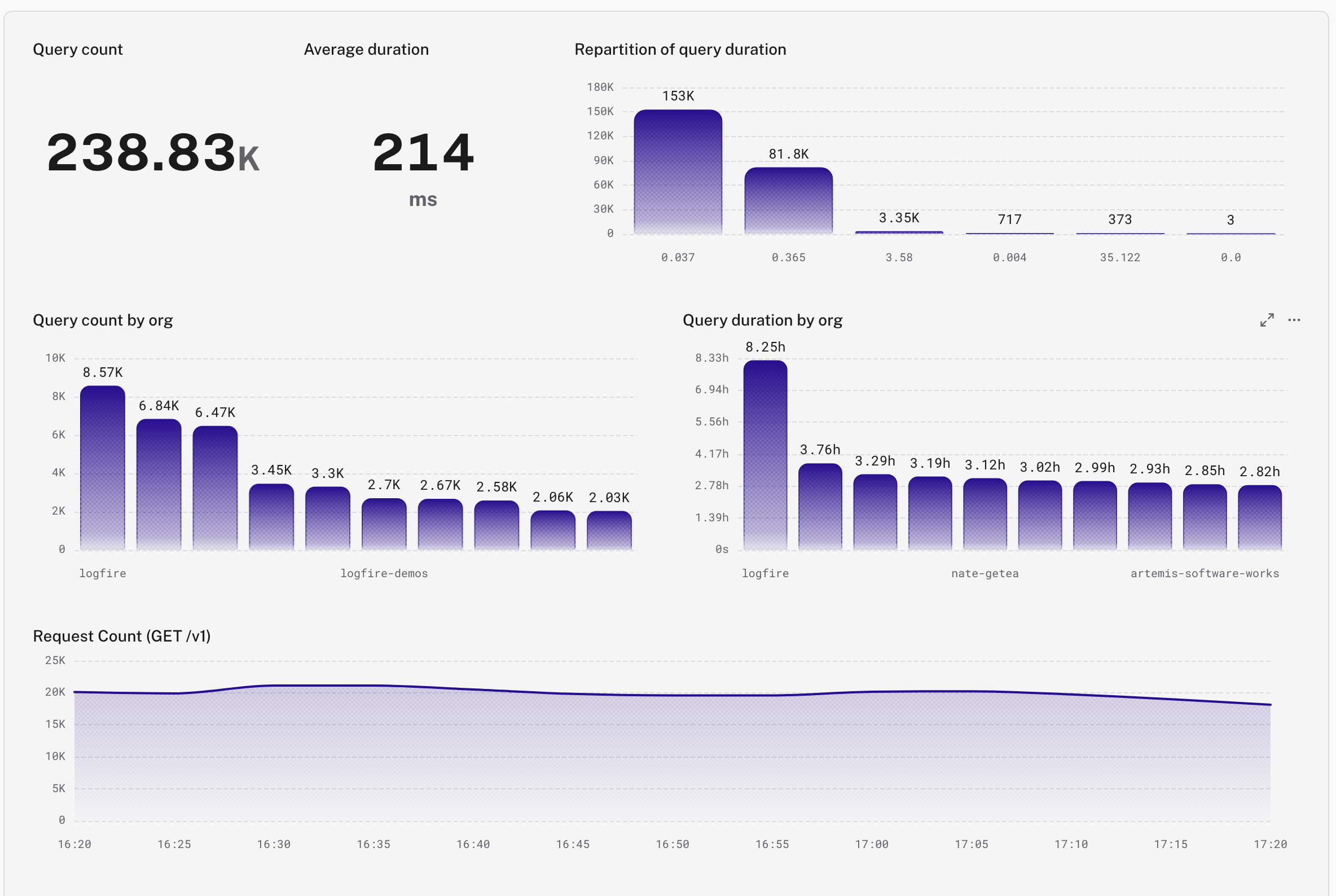Click the 2.99h duration bar

(x=1095, y=516)
